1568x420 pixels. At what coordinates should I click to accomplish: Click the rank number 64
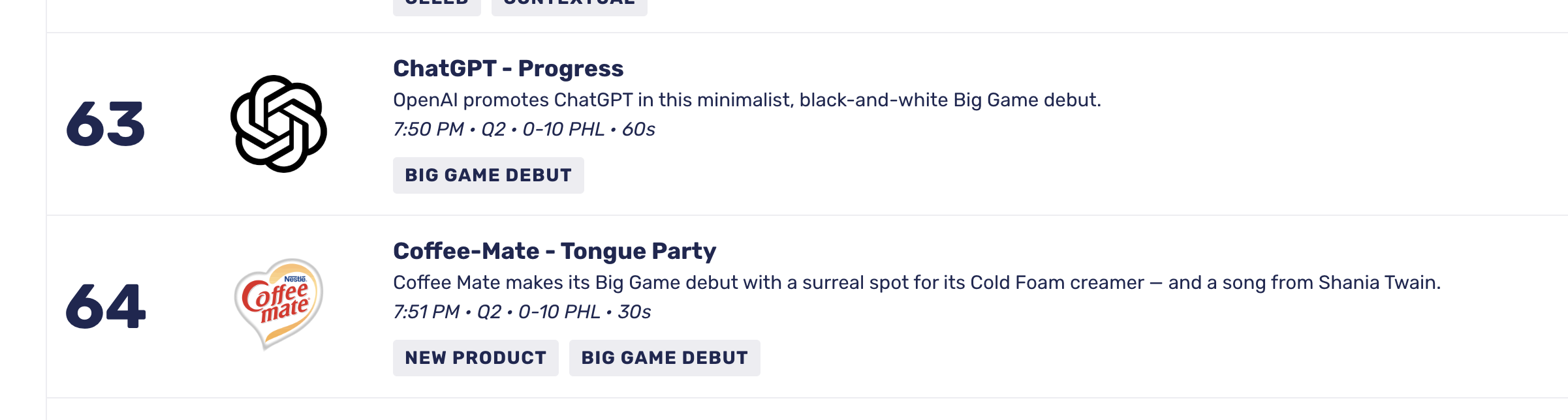(x=106, y=306)
